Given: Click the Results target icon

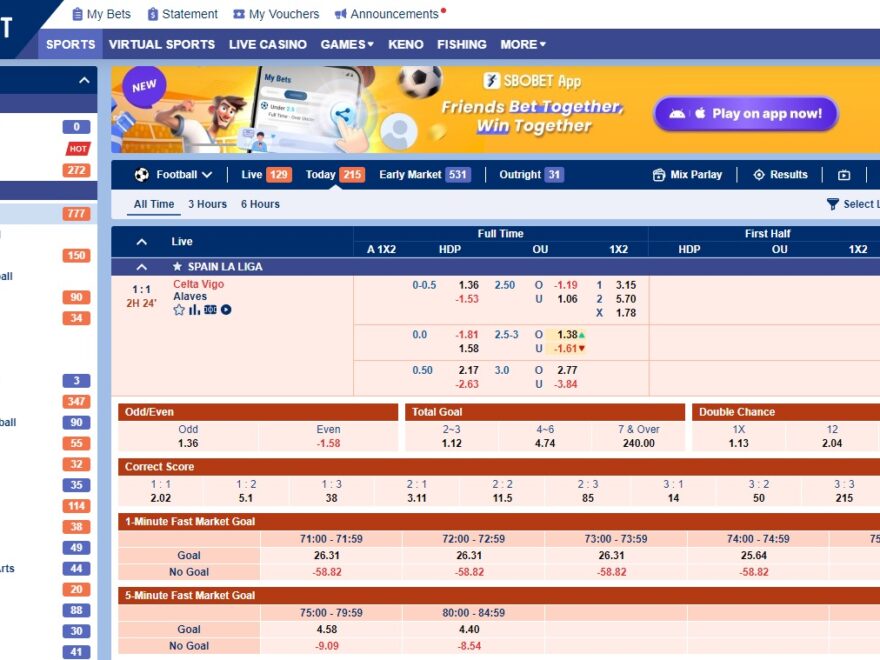Looking at the screenshot, I should [758, 175].
